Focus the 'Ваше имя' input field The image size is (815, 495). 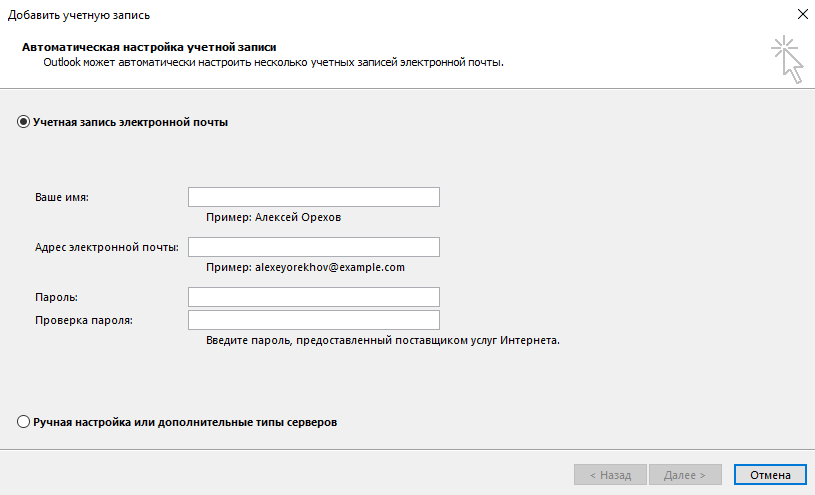(314, 197)
